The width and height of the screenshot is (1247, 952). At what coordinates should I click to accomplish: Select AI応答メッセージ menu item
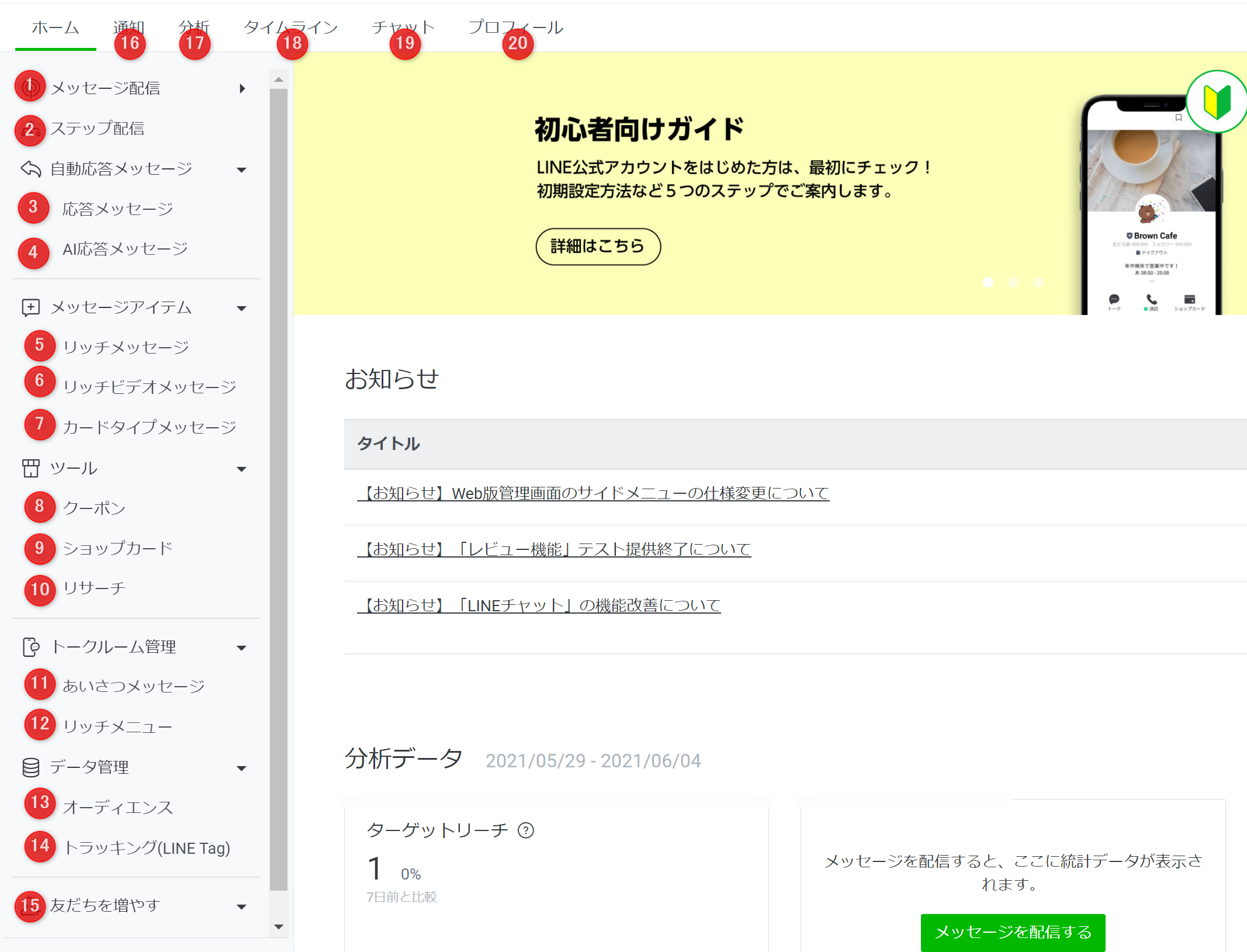pyautogui.click(x=125, y=250)
